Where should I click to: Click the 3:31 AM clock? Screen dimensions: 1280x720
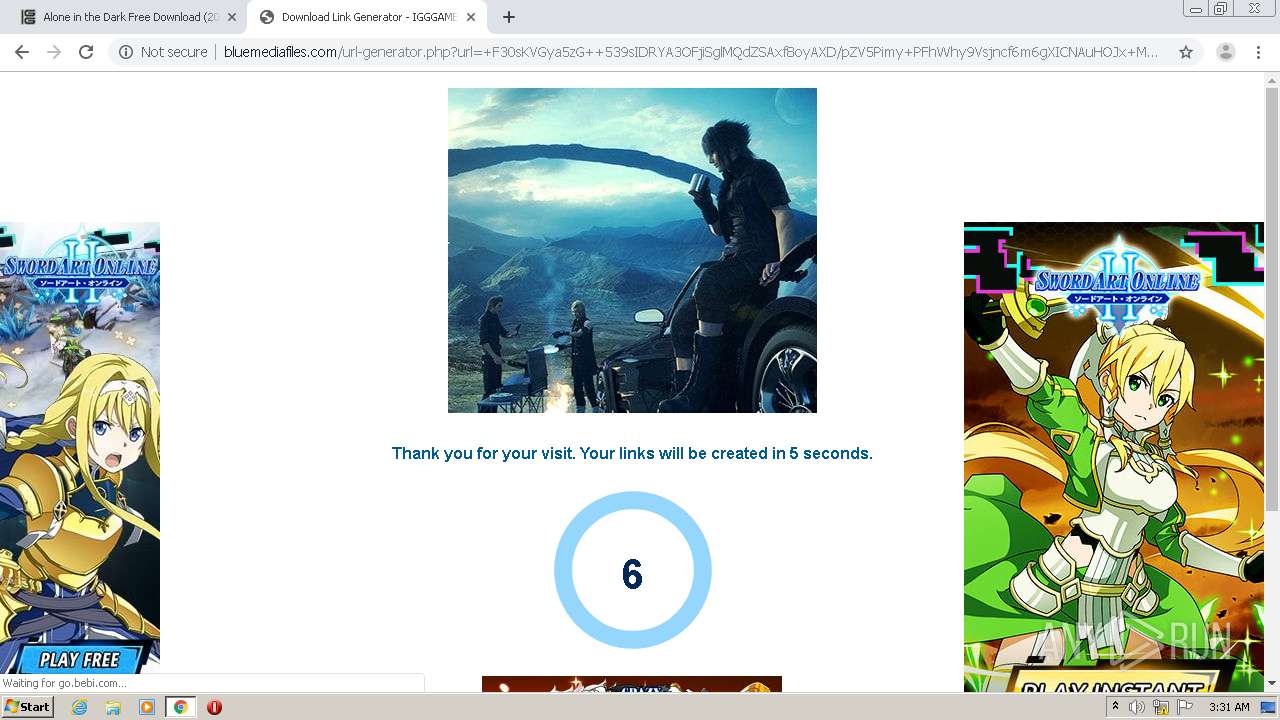pyautogui.click(x=1229, y=707)
